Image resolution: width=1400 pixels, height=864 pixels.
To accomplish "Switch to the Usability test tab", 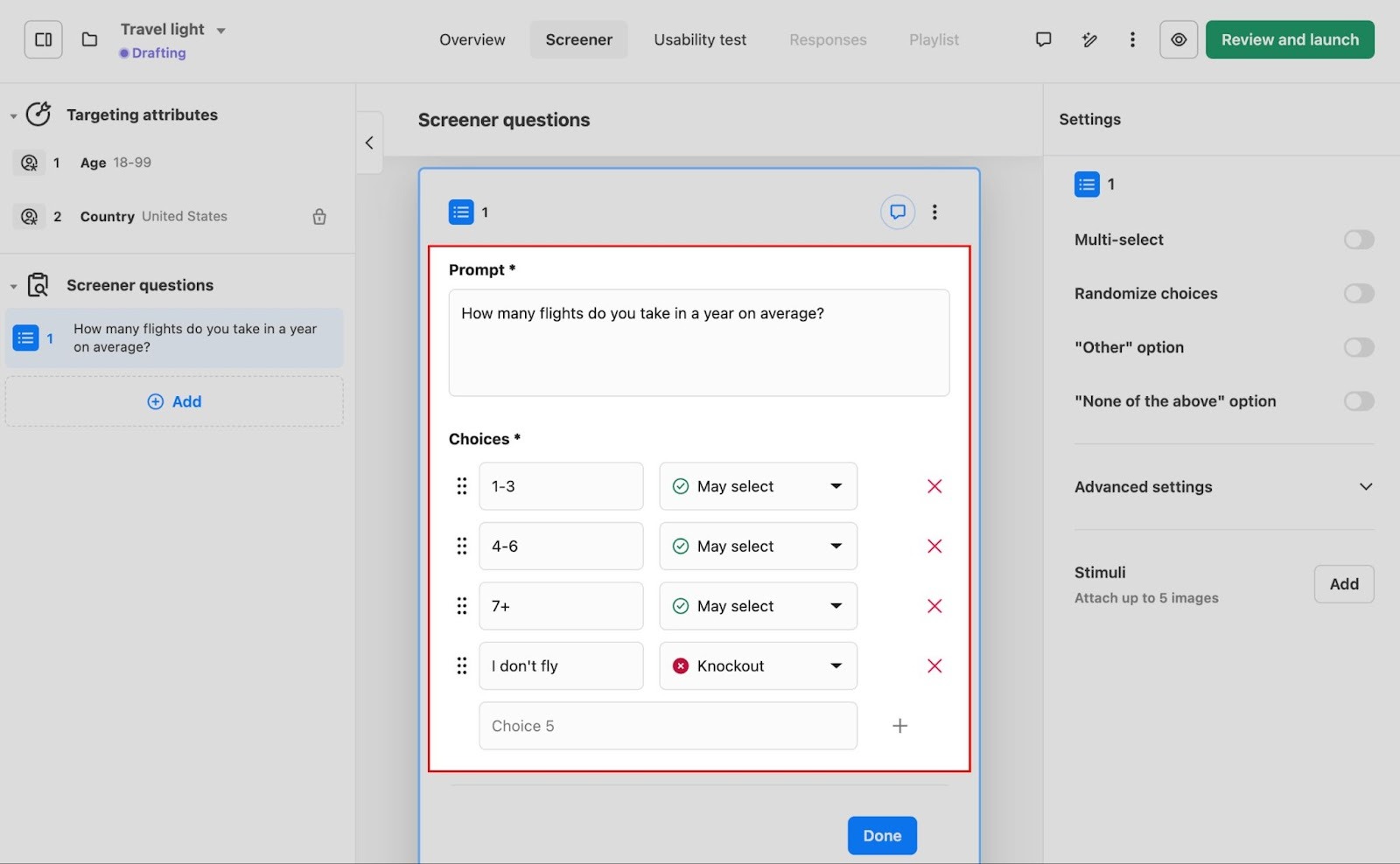I will (x=700, y=39).
